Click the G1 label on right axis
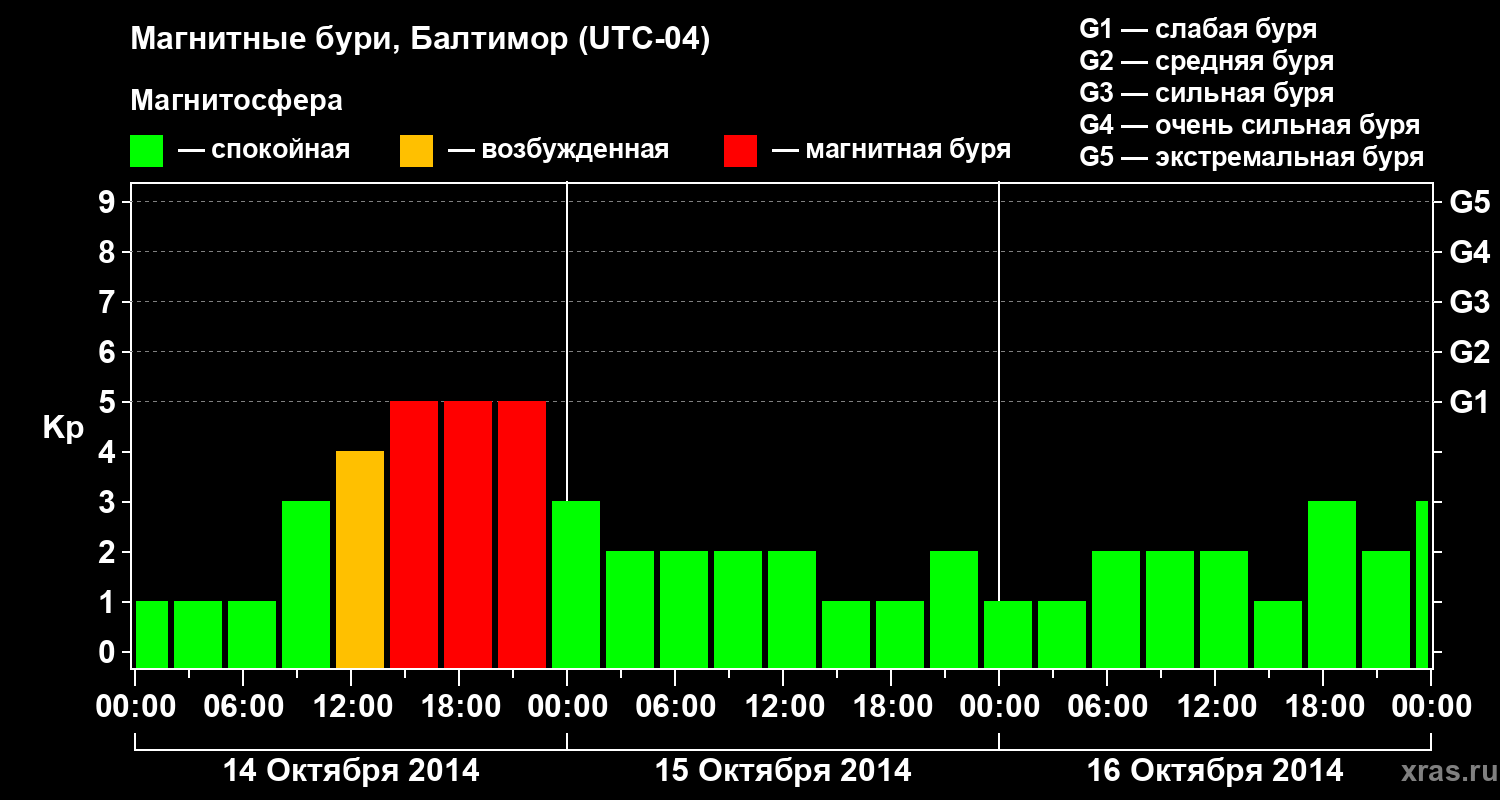The height and width of the screenshot is (800, 1500). click(1469, 402)
